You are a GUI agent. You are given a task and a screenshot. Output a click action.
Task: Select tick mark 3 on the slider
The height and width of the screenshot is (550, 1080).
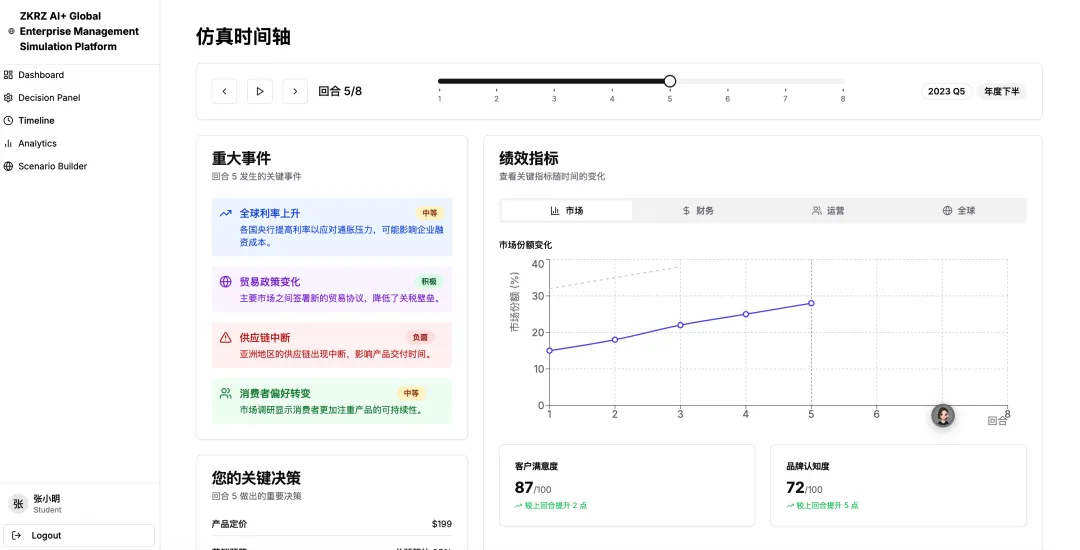click(x=554, y=98)
